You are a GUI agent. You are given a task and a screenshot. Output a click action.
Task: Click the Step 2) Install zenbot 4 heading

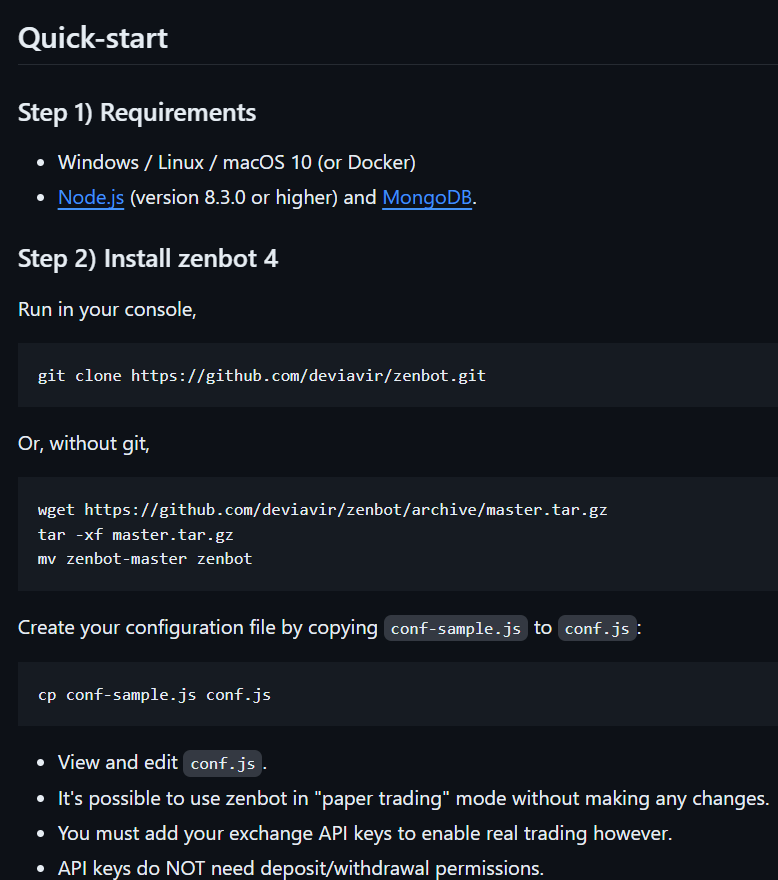click(x=148, y=259)
